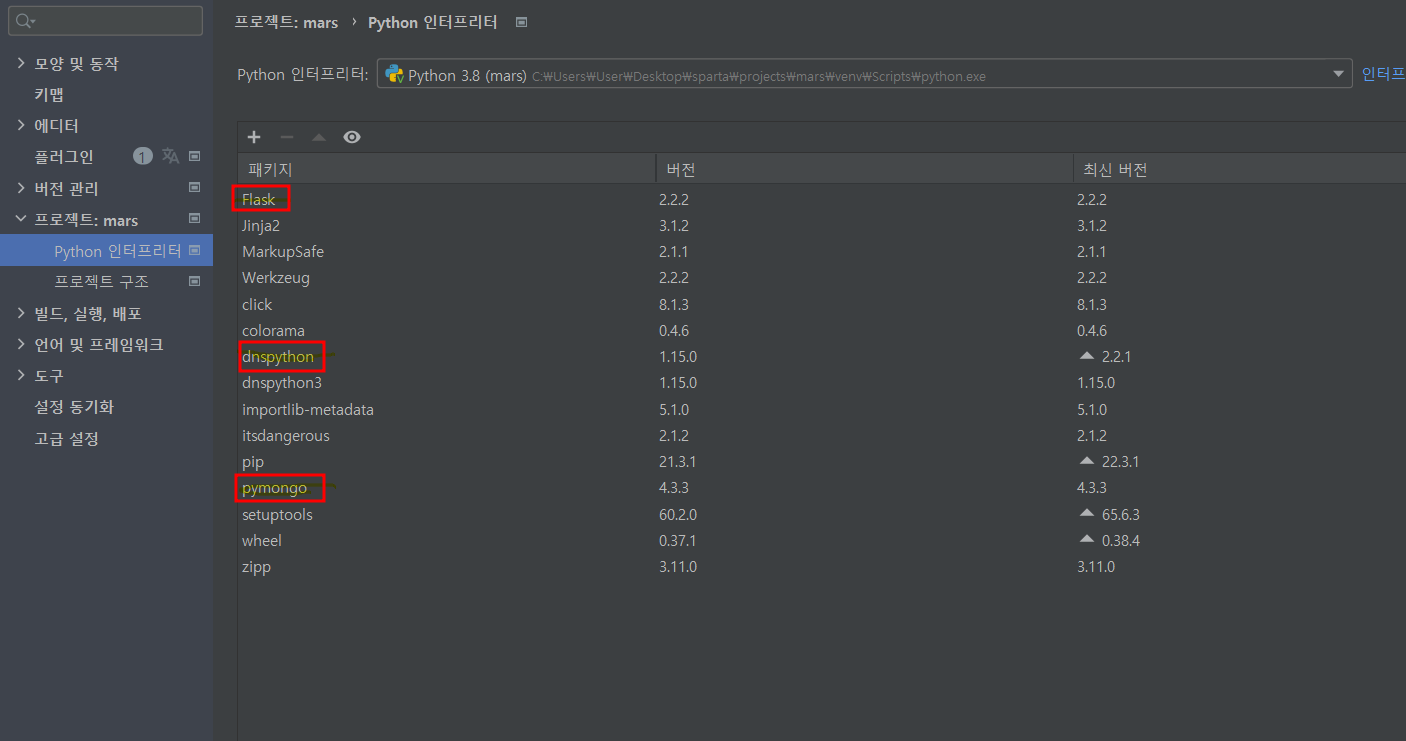Screen dimensions: 1406x741
Task: Expand the 빌드, 실행, 배포 section
Action: pyautogui.click(x=22, y=313)
